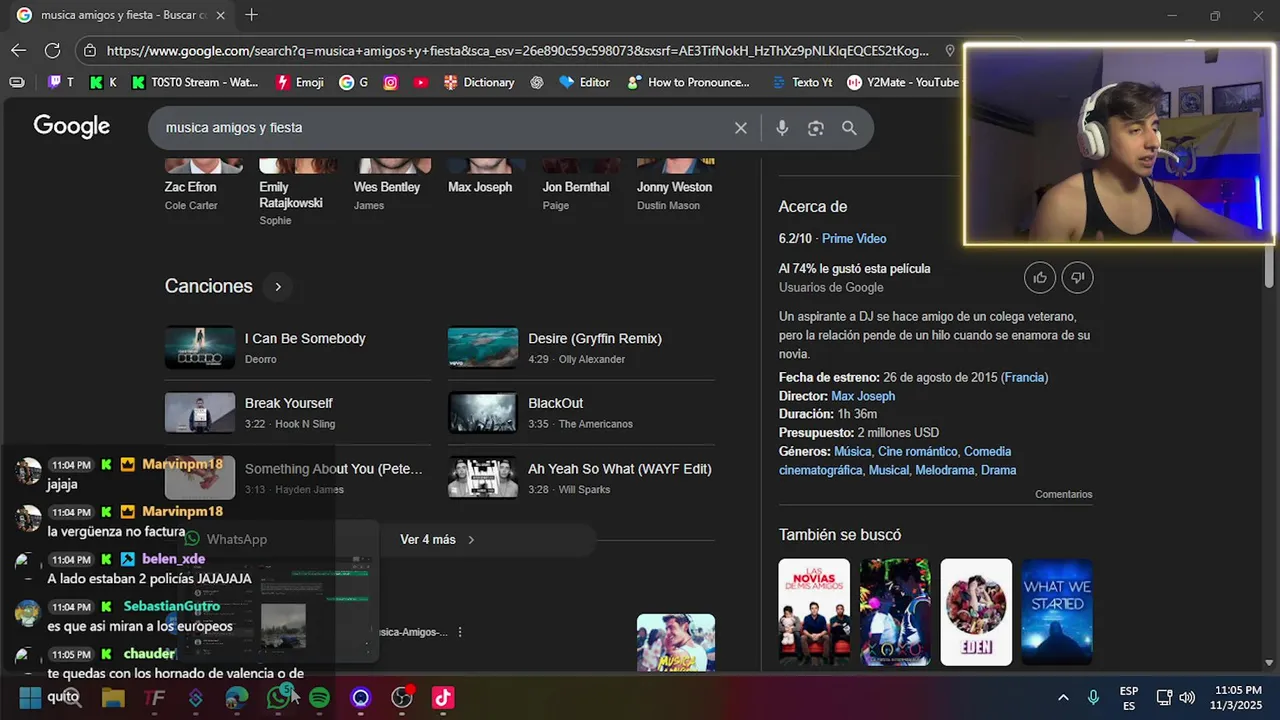Open the clock and date in taskbar
The image size is (1280, 720).
point(1237,697)
